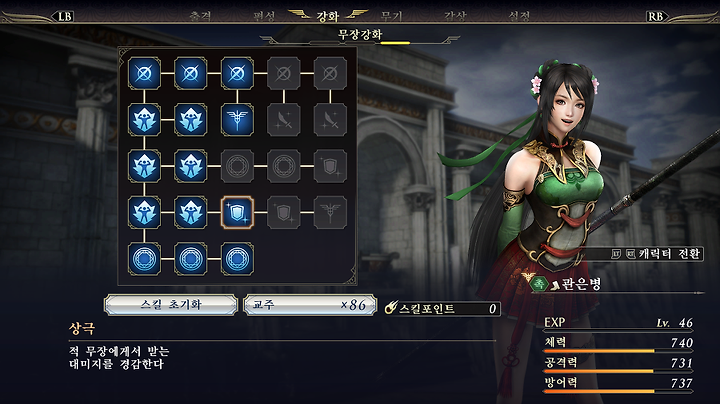Viewport: 720px width, 404px height.
Task: Switch to the 출격 tab
Action: [x=200, y=16]
